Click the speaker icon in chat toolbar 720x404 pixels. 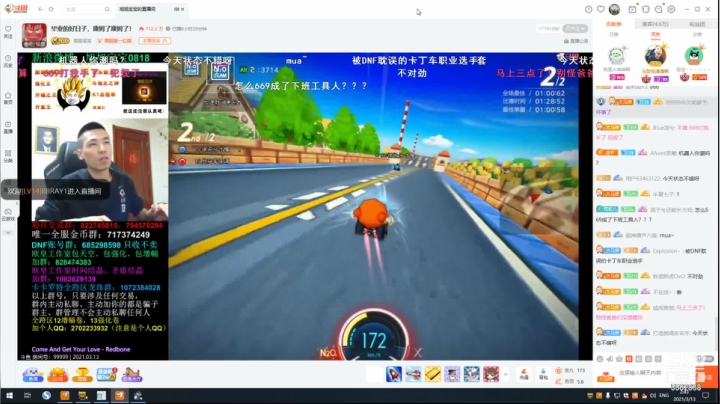tap(610, 359)
